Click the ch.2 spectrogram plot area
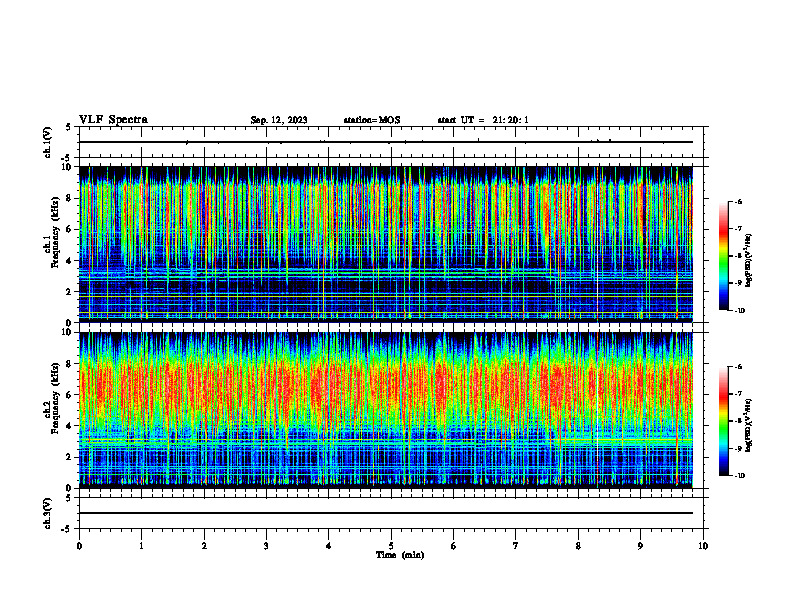This screenshot has width=792, height=612. pos(386,410)
